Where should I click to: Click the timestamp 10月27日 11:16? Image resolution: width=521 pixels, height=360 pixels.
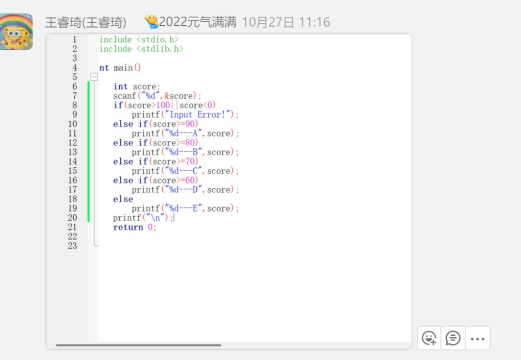pos(286,22)
